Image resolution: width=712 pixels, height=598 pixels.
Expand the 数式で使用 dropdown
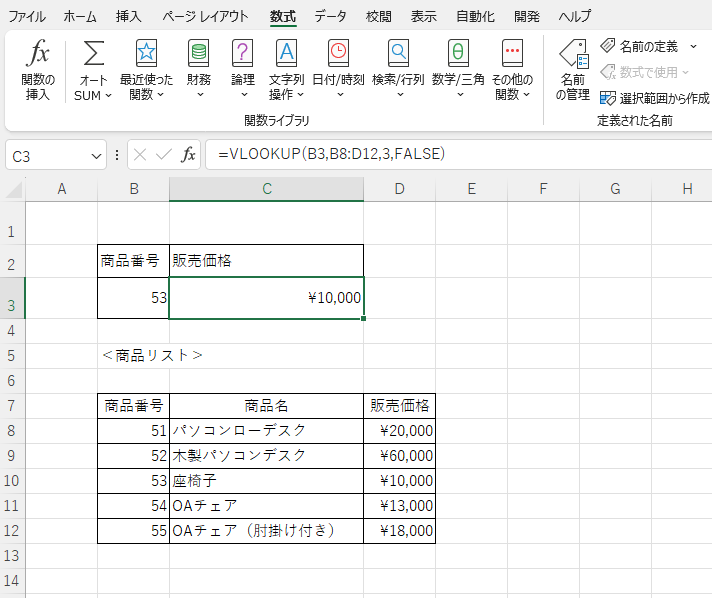[686, 72]
